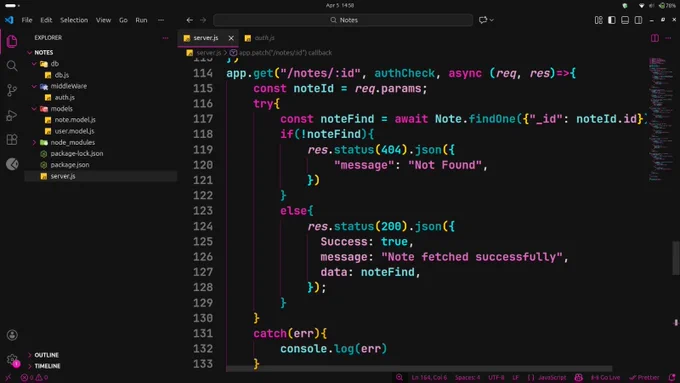This screenshot has width=680, height=383.
Task: Close the server.js tab
Action: pyautogui.click(x=231, y=38)
